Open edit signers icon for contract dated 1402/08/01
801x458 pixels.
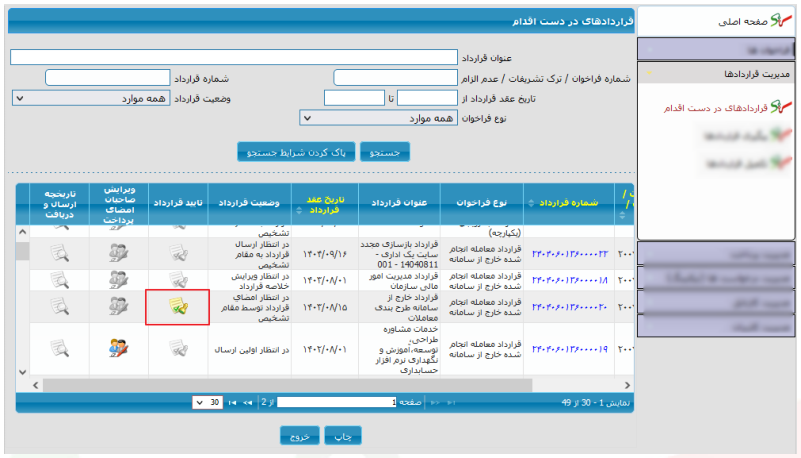click(x=119, y=348)
